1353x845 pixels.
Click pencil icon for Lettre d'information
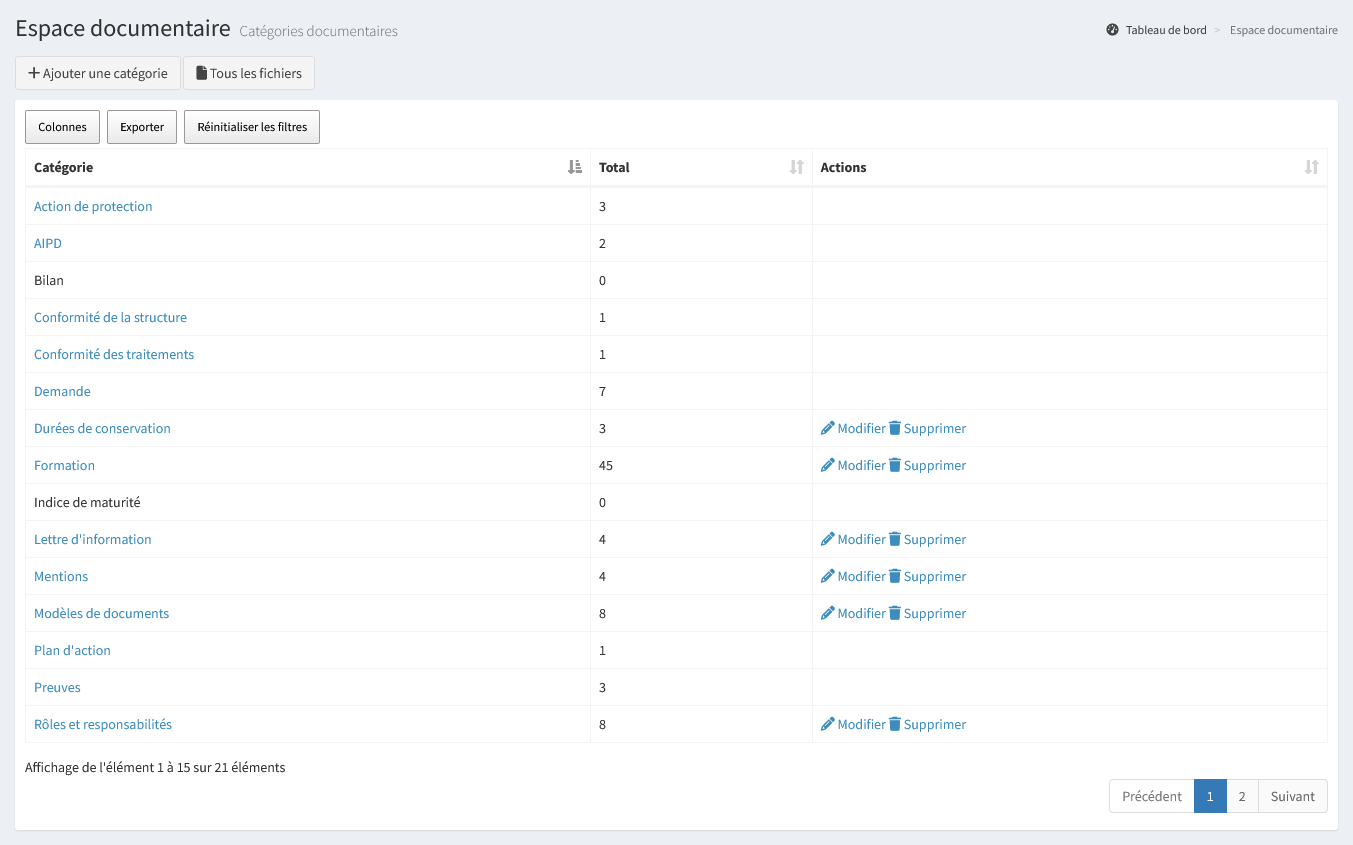point(827,539)
